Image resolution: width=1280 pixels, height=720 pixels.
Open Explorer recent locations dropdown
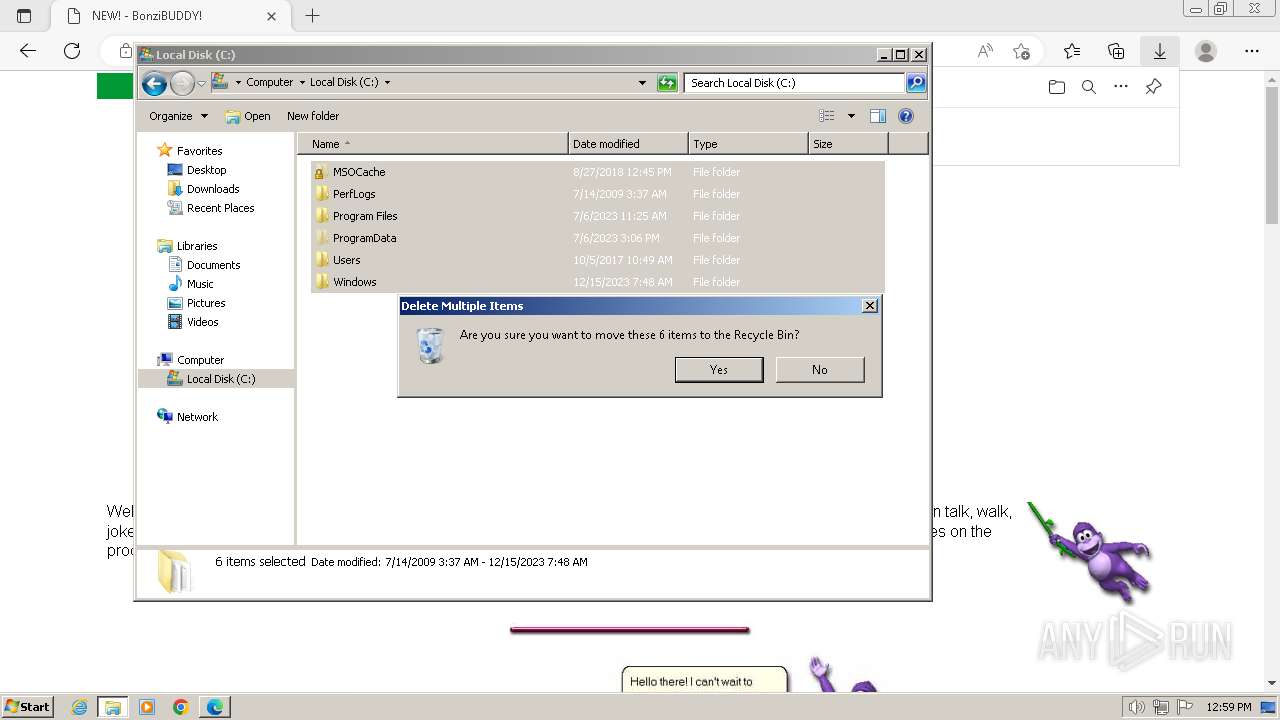[202, 83]
